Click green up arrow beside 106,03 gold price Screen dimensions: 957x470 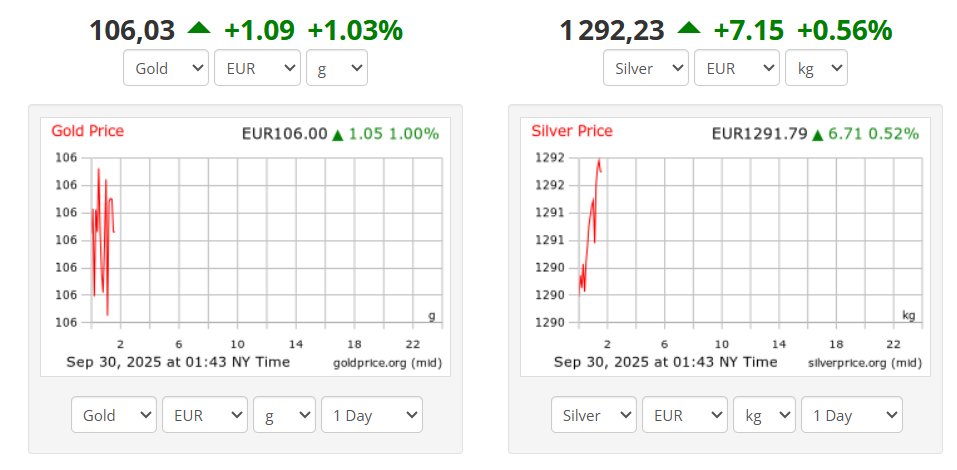click(200, 30)
